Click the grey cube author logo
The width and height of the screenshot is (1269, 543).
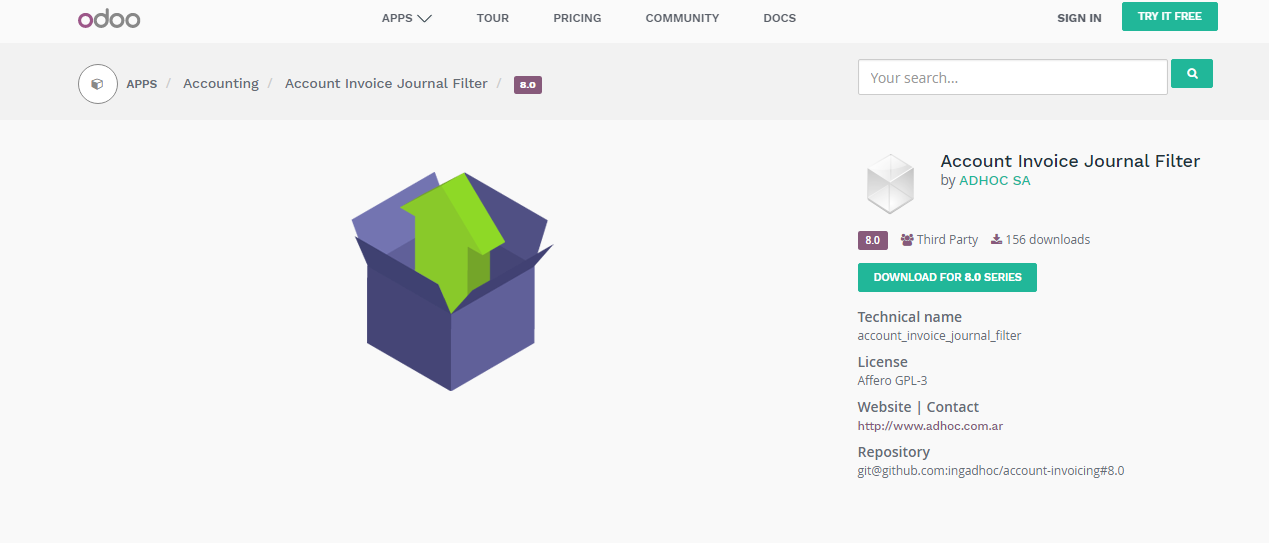click(889, 184)
